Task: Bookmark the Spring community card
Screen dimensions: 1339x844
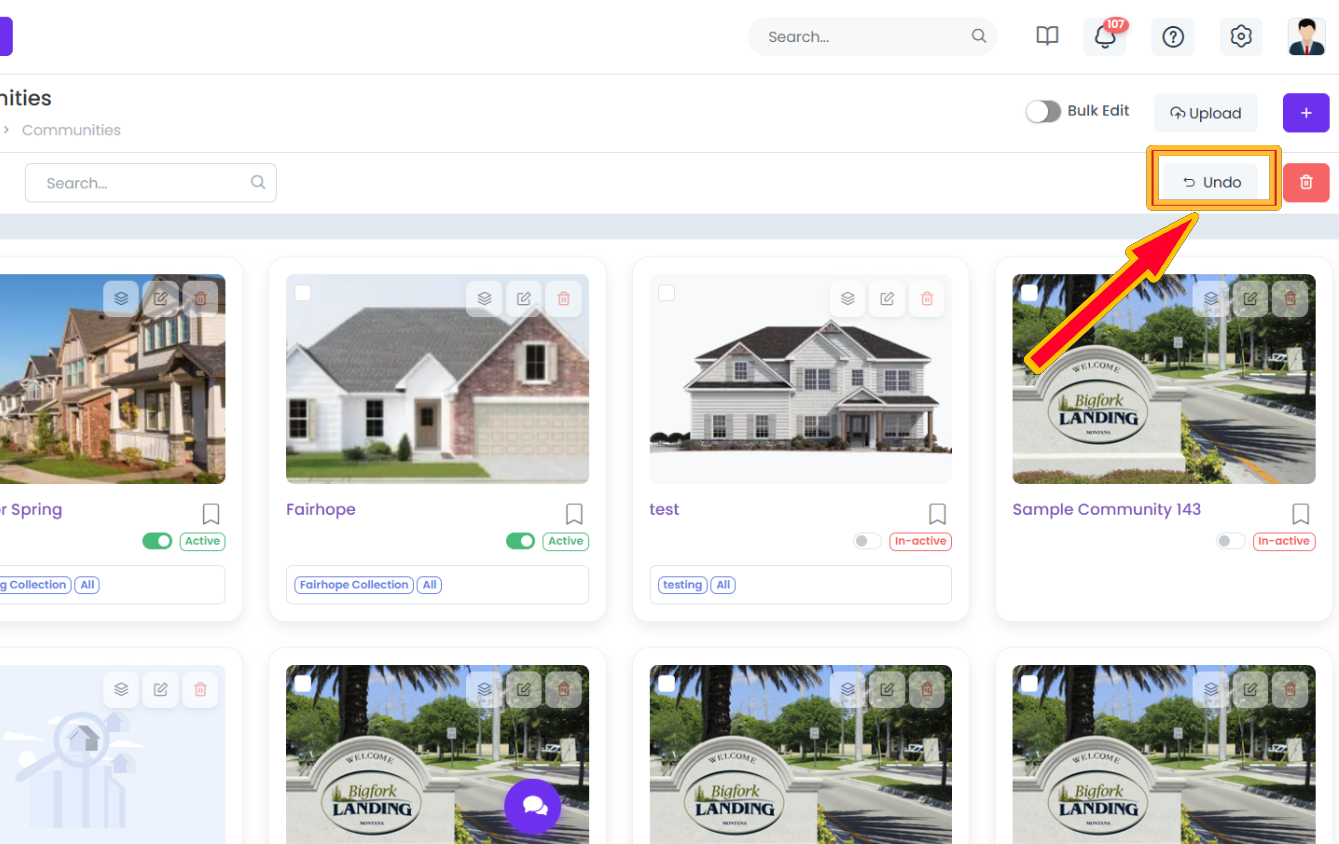Action: pos(211,514)
